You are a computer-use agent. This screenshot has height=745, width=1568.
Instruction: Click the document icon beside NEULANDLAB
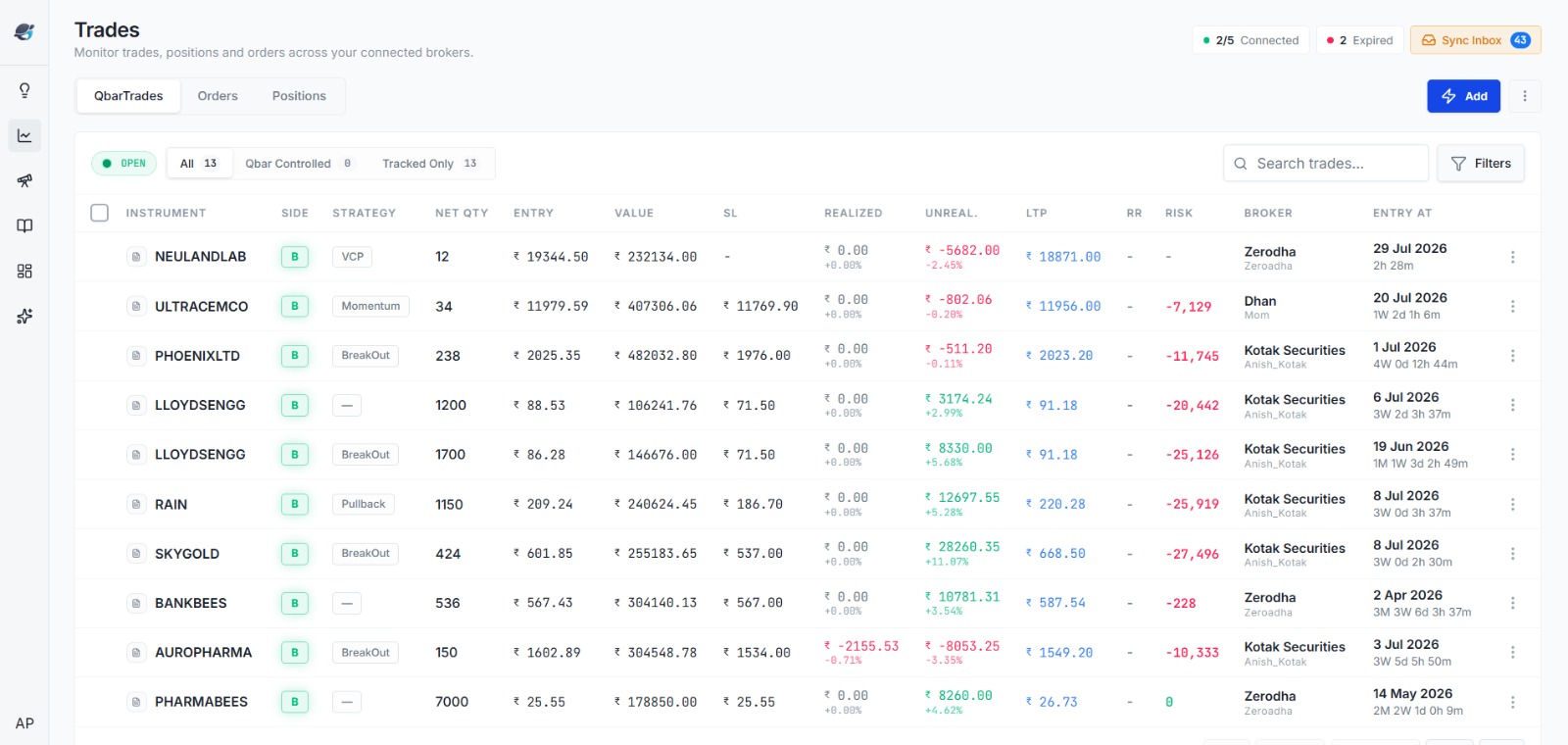coord(135,257)
